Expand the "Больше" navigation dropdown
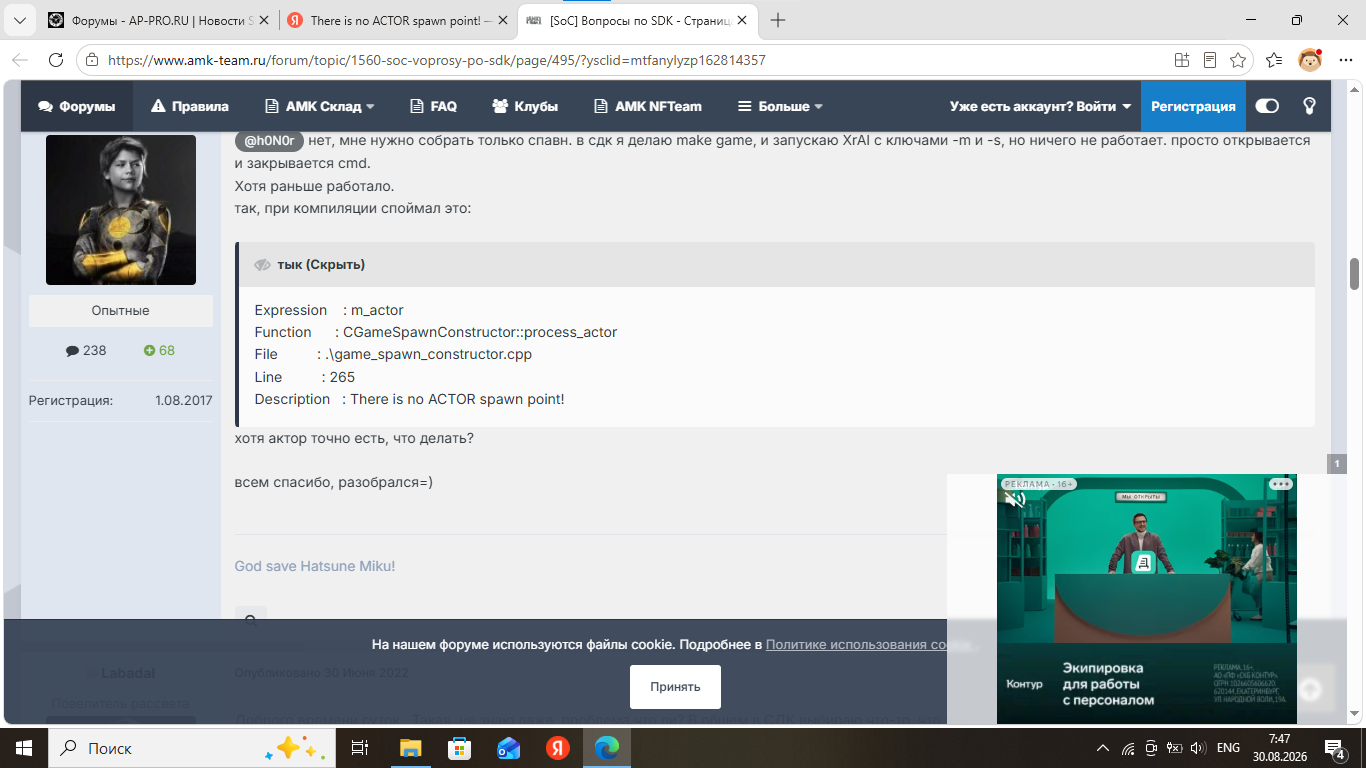The width and height of the screenshot is (1366, 768). [x=780, y=106]
